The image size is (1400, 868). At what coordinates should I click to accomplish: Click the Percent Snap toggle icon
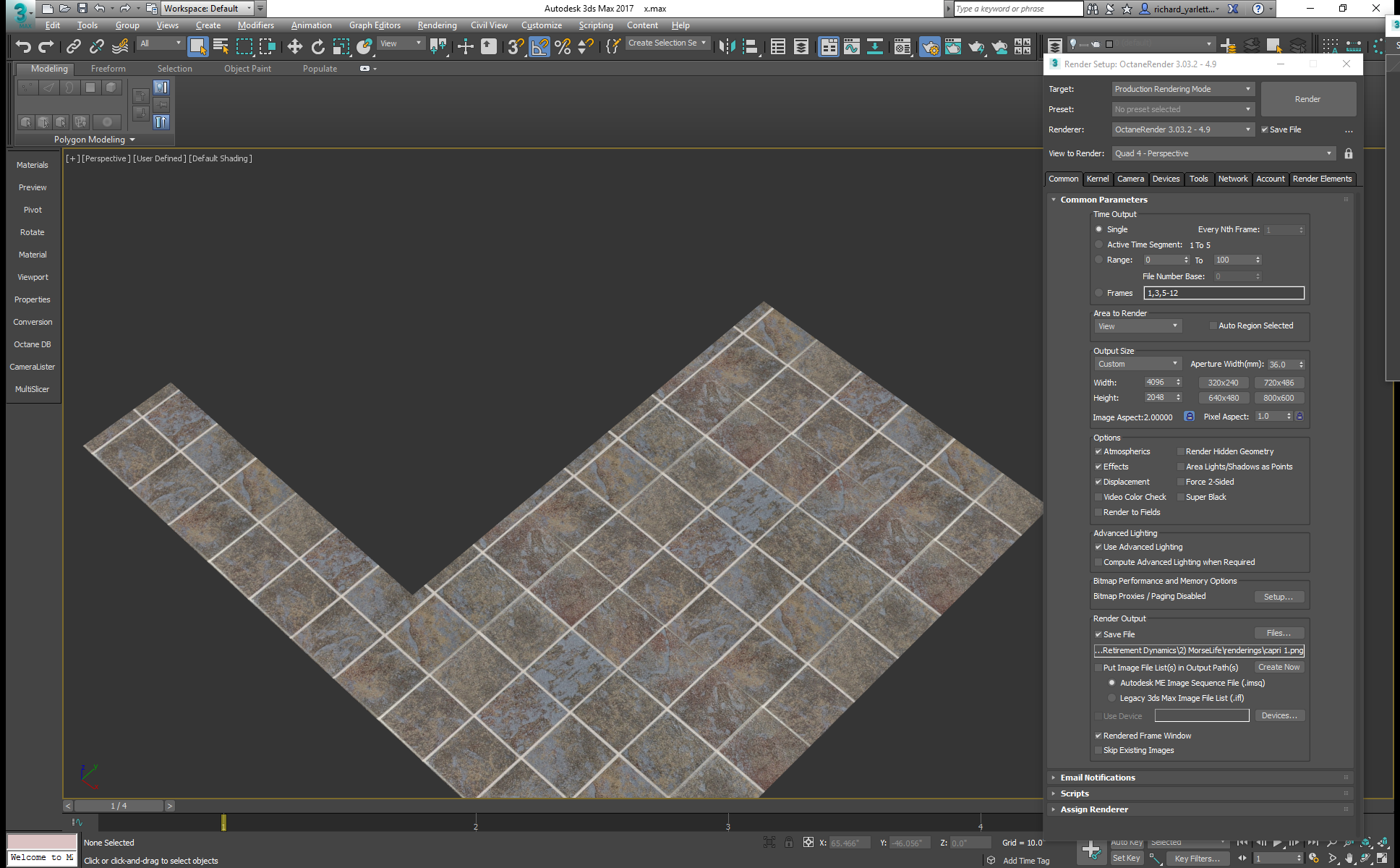point(563,47)
